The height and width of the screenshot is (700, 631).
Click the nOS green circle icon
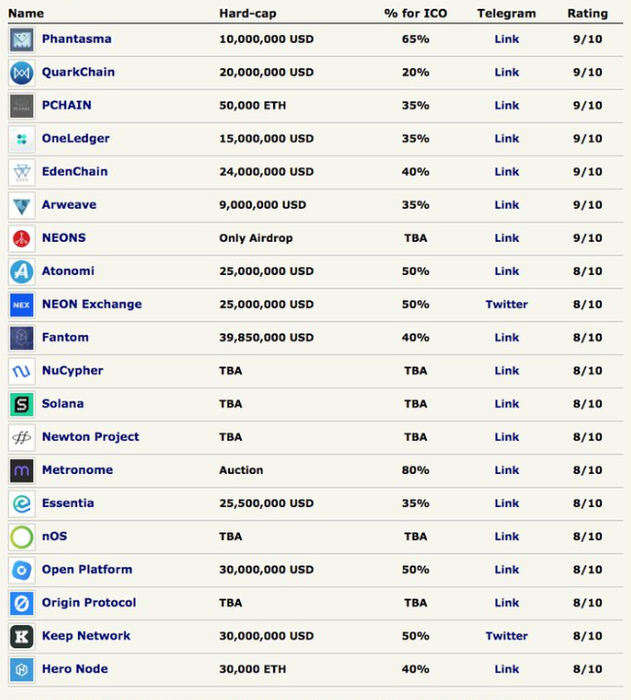click(x=22, y=537)
